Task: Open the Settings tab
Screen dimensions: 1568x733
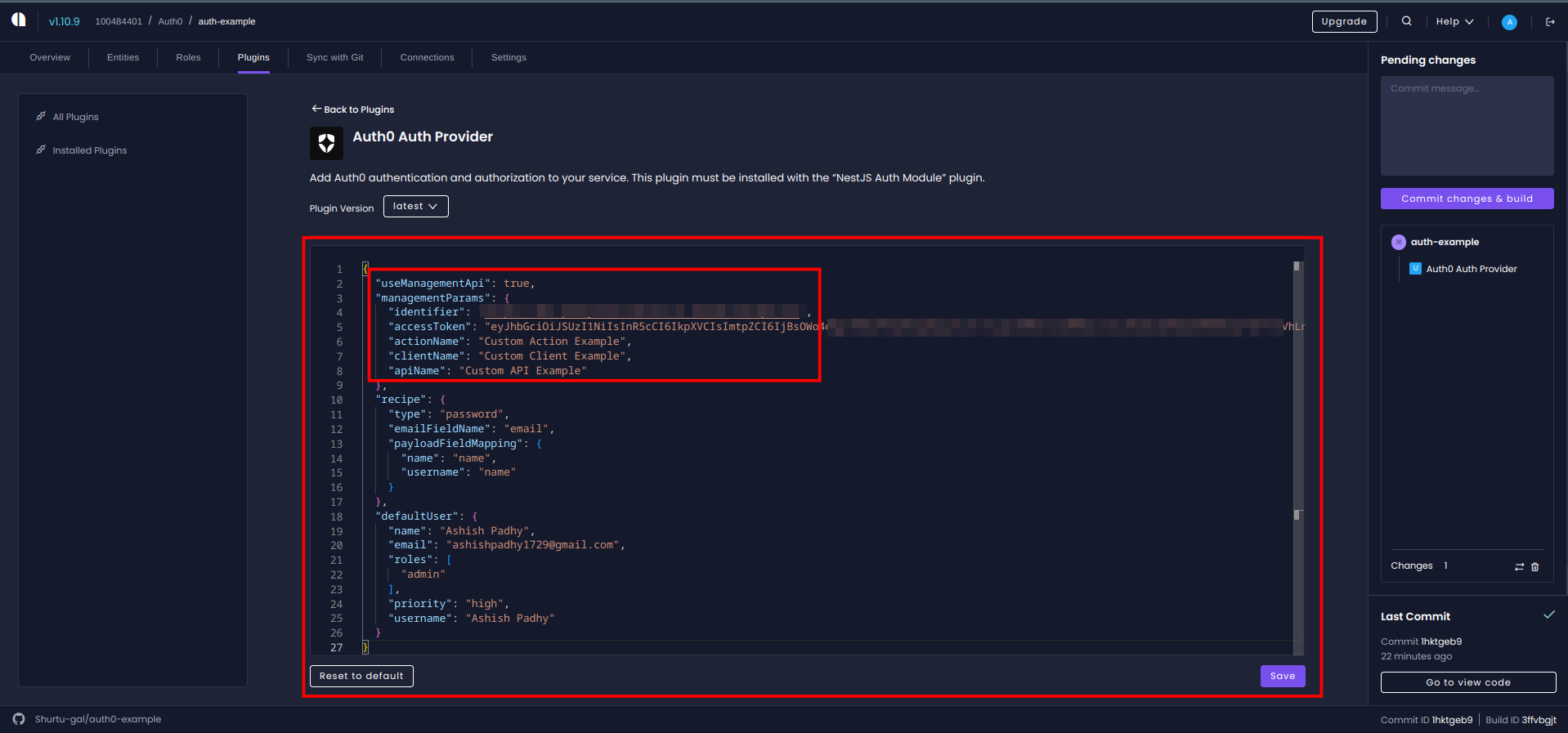Action: click(508, 57)
